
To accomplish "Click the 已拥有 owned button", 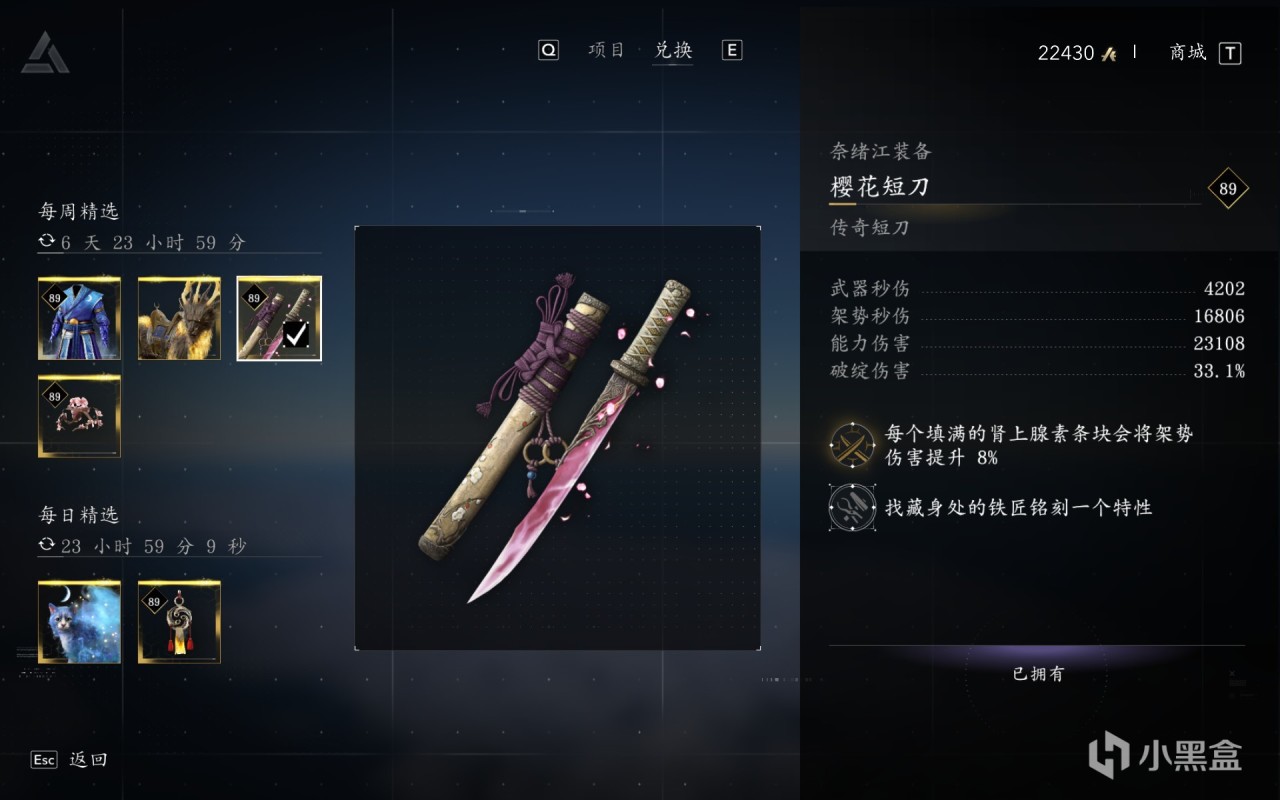I will (x=1038, y=674).
